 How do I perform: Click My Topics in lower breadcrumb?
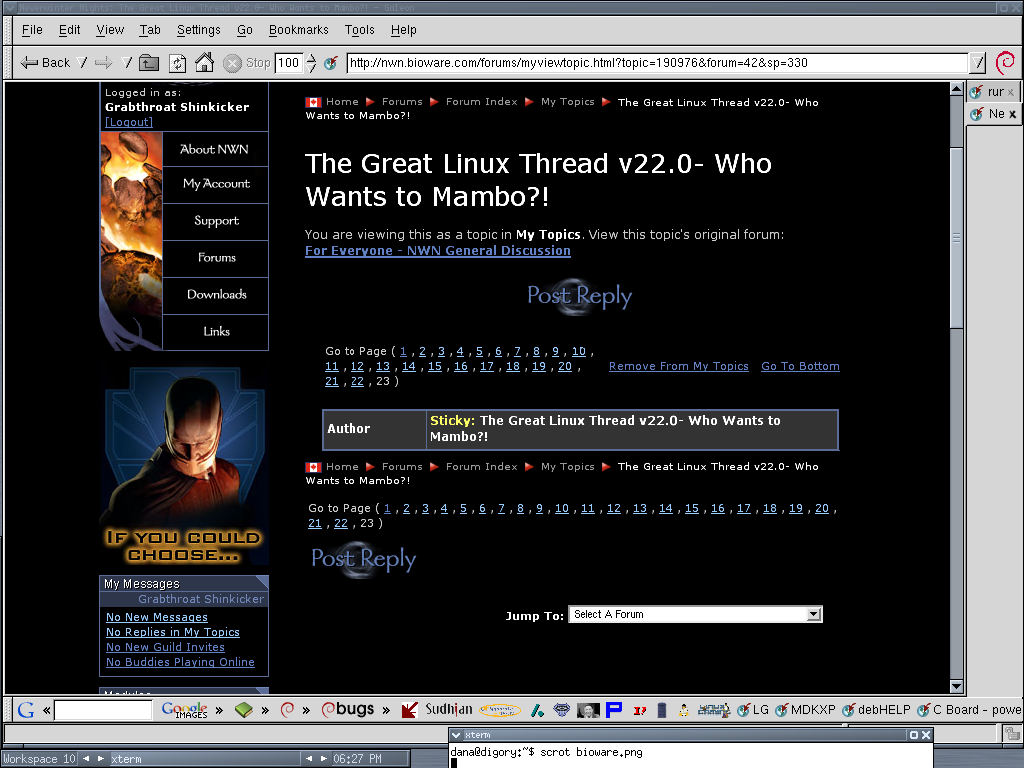(x=568, y=467)
